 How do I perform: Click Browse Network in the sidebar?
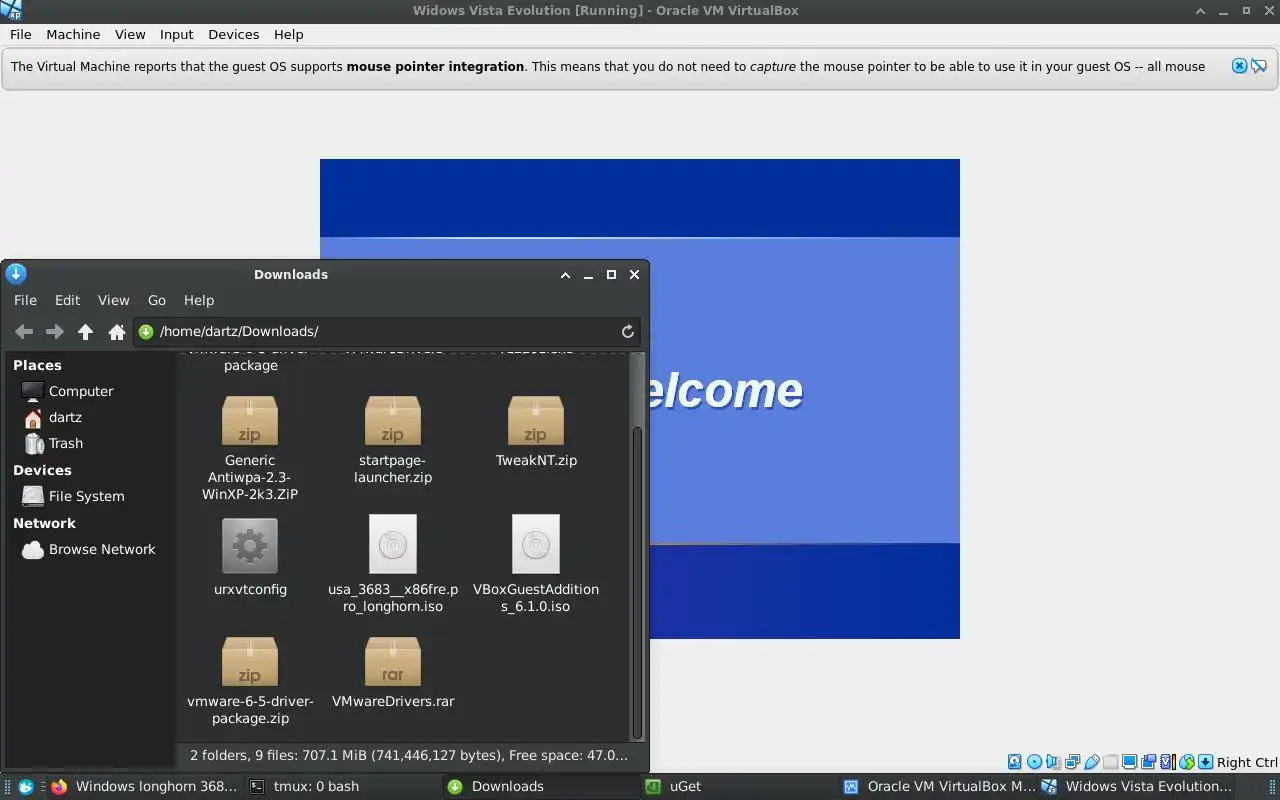(x=90, y=549)
